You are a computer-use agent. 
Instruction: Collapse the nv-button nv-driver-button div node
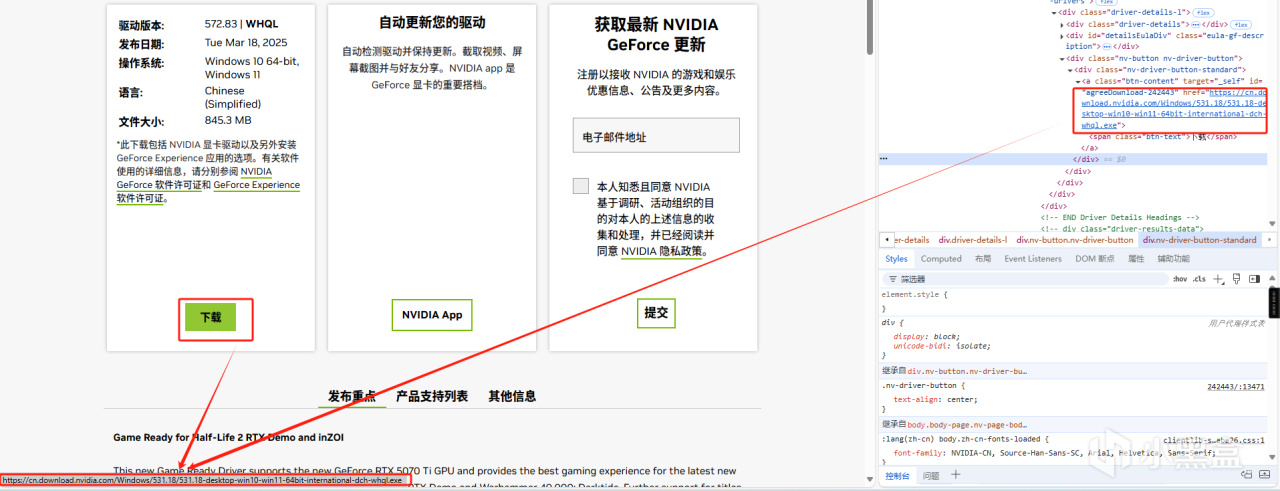(1061, 59)
